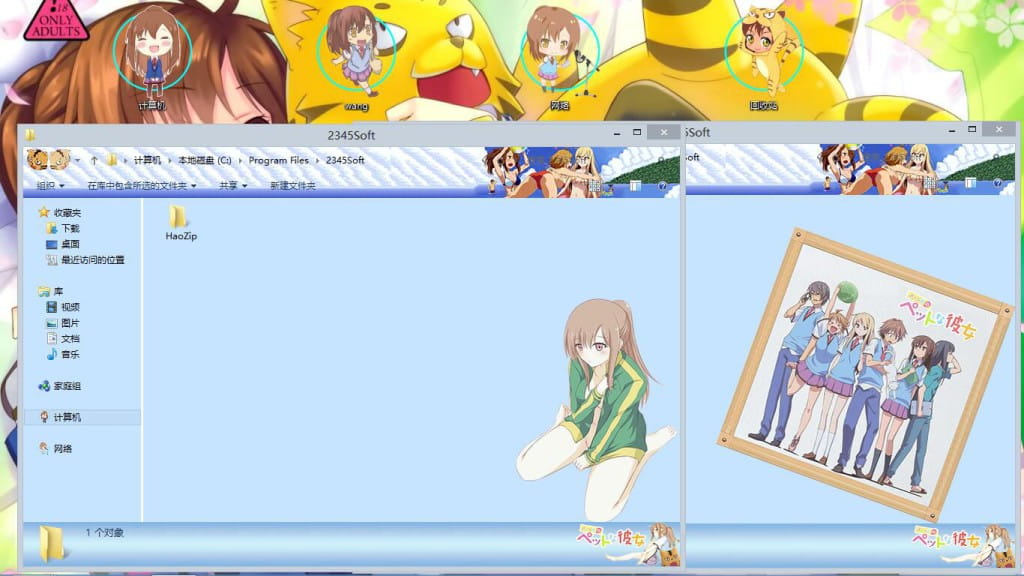Open the 网络 desktop icon
Viewport: 1024px width, 576px height.
[559, 57]
